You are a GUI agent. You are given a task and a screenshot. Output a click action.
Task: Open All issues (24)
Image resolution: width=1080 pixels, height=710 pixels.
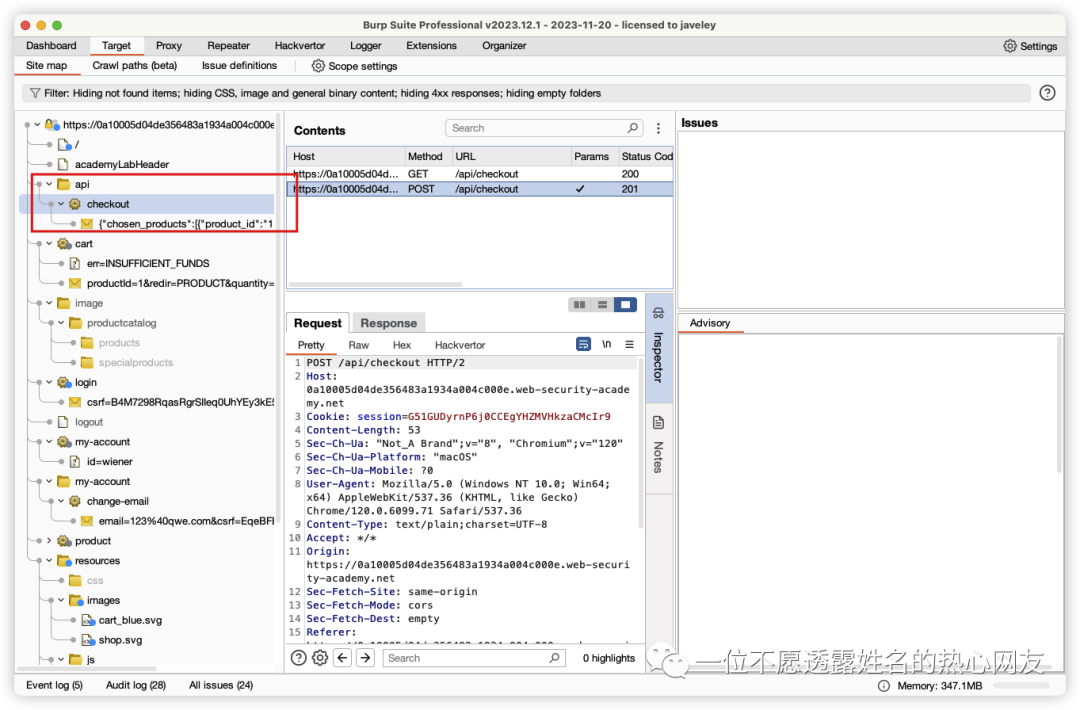(x=220, y=685)
